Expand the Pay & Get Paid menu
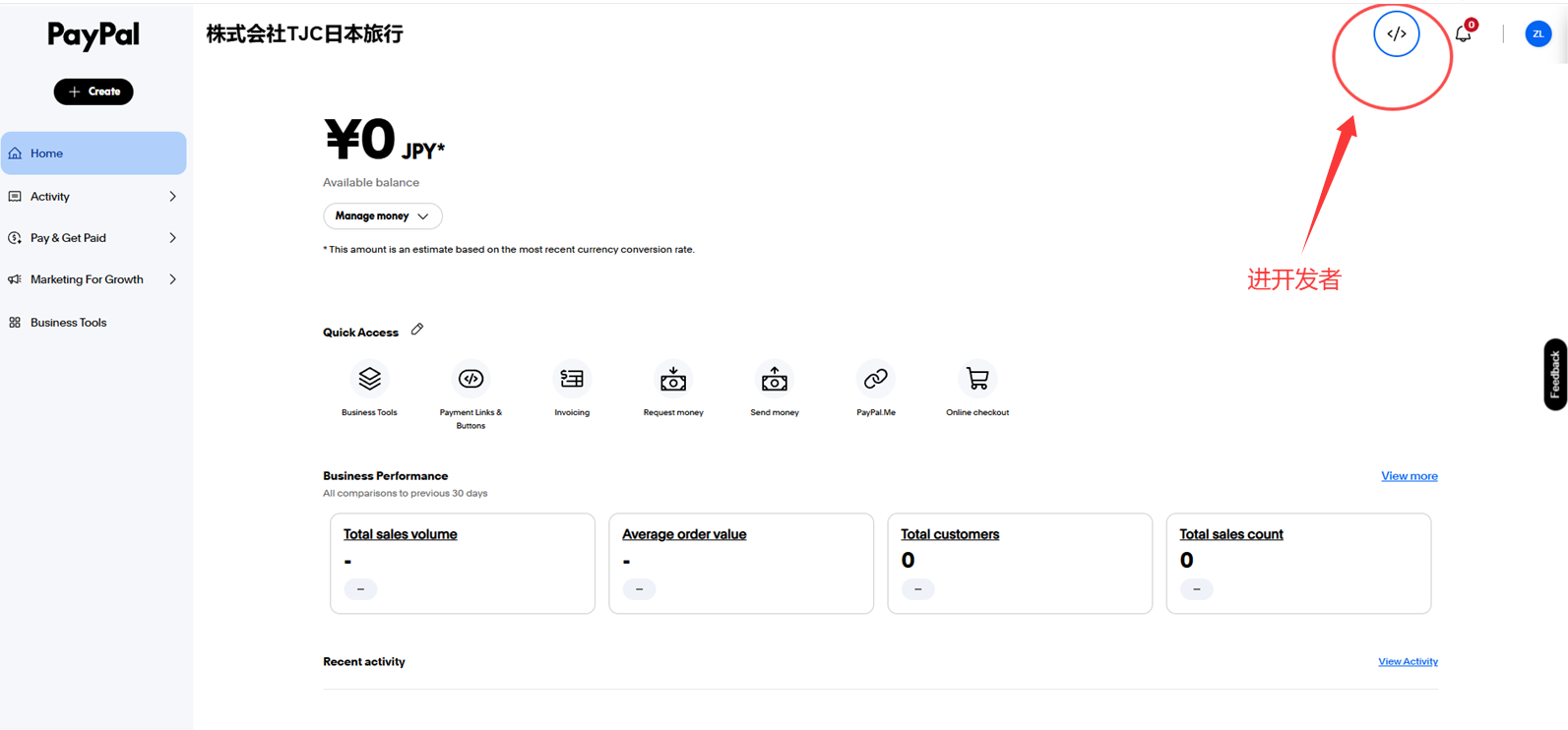The image size is (1568, 730). pyautogui.click(x=94, y=238)
